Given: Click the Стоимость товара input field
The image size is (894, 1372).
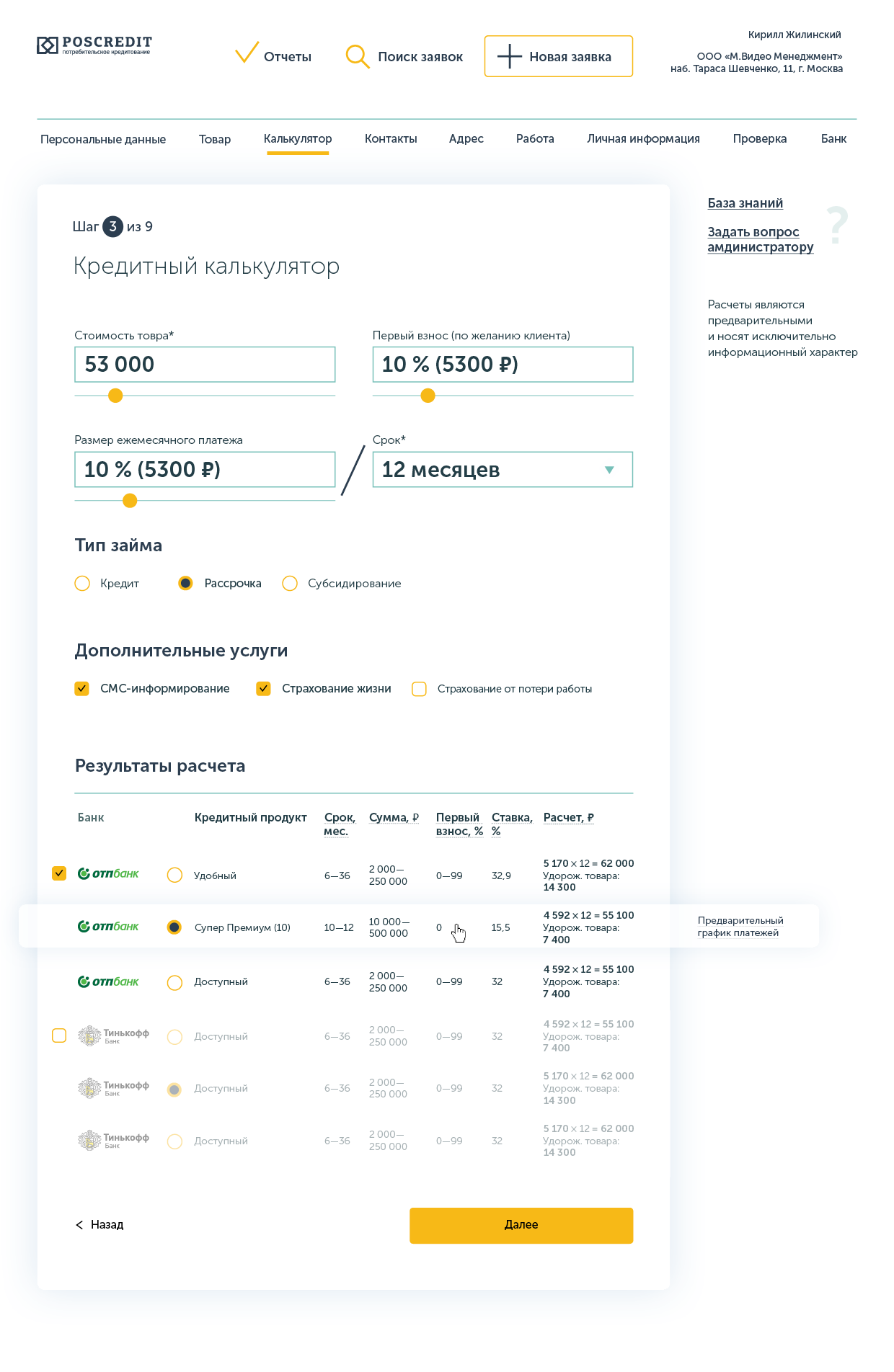Looking at the screenshot, I should 205,365.
